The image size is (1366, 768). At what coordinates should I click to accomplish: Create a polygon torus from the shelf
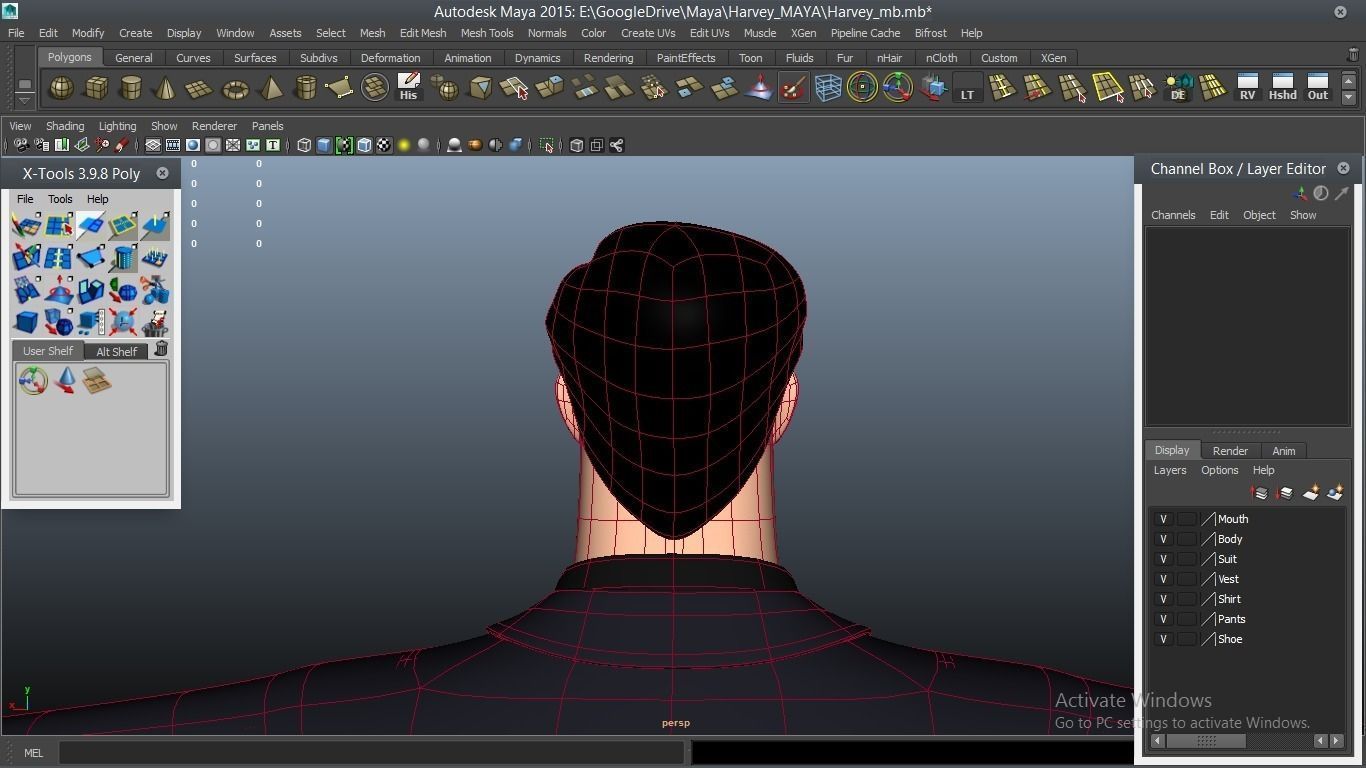235,88
